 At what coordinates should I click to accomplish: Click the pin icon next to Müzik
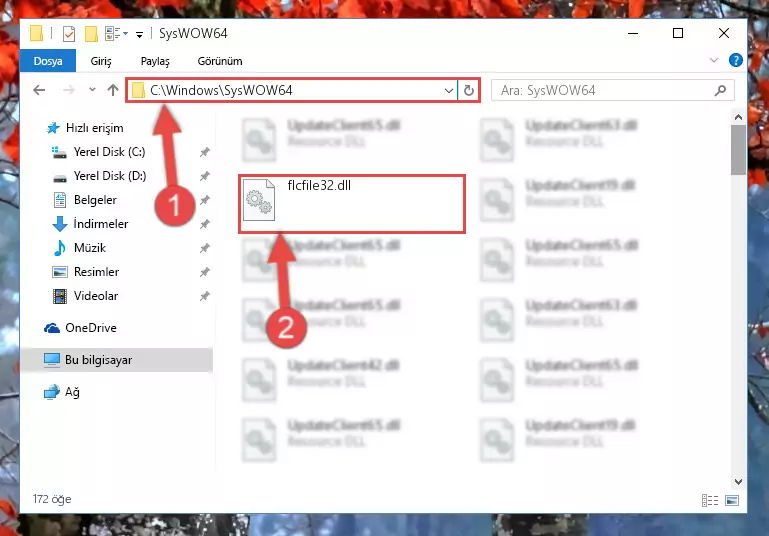pos(205,248)
